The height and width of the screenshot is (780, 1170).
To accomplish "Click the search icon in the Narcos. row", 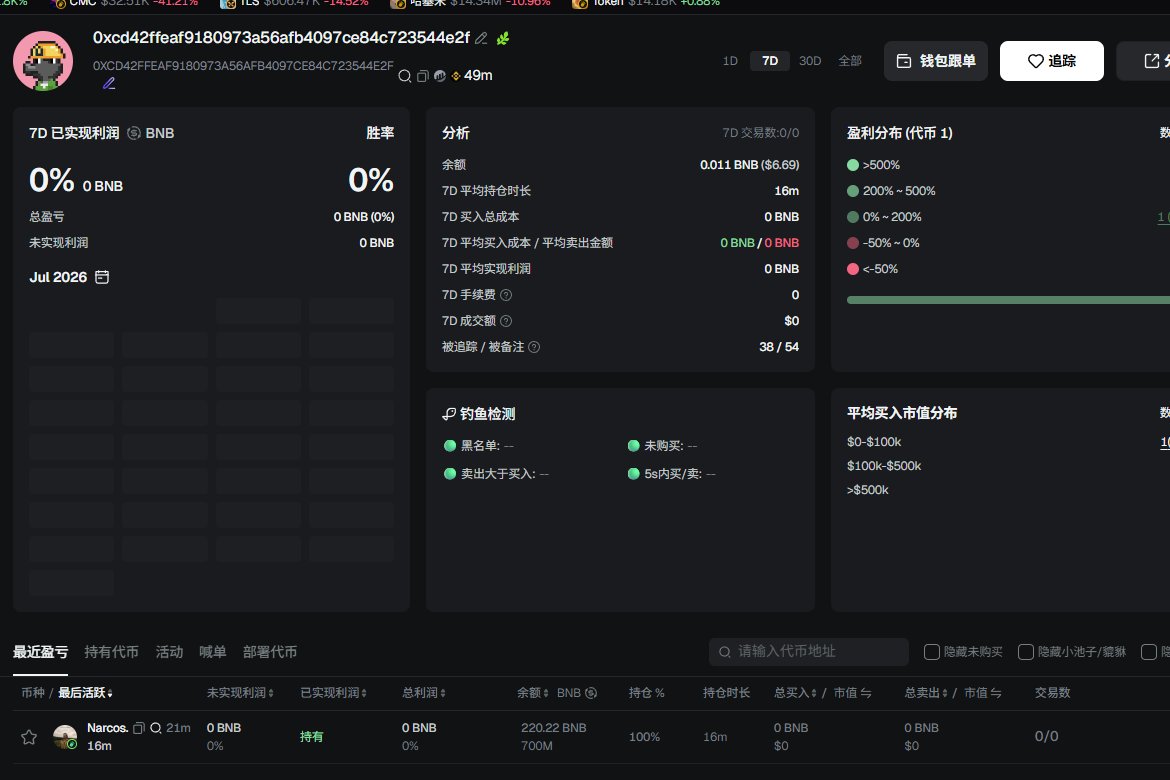I will (x=156, y=728).
